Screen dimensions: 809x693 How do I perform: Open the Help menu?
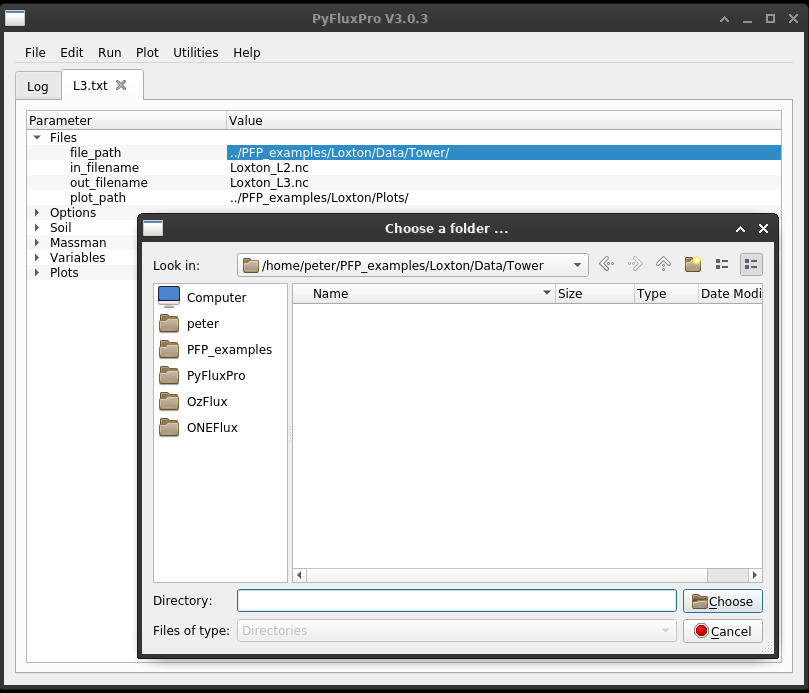(x=247, y=53)
